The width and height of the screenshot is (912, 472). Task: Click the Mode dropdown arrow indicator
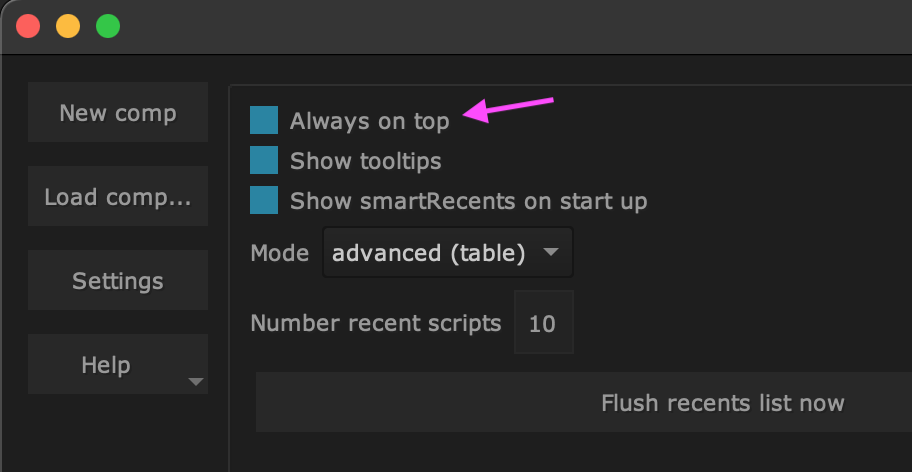[550, 253]
